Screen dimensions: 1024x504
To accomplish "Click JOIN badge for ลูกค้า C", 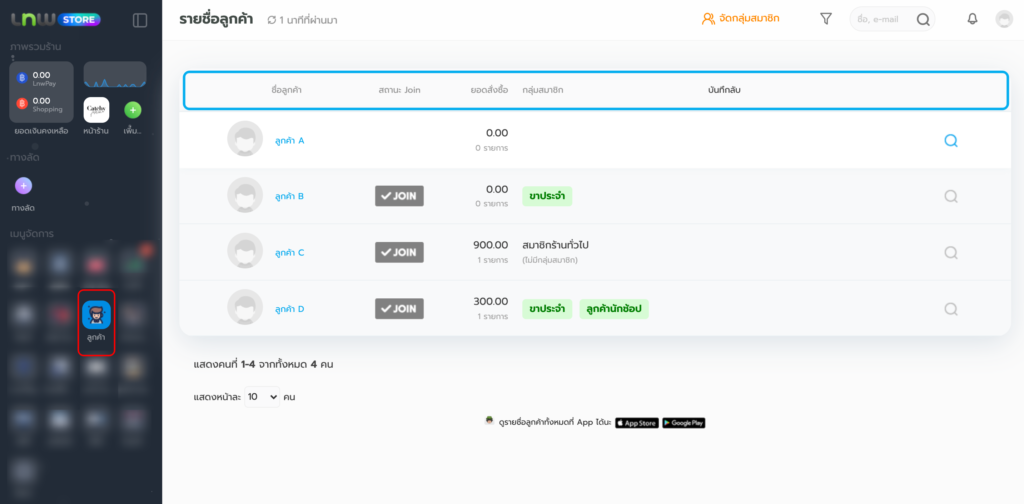I will (x=399, y=252).
